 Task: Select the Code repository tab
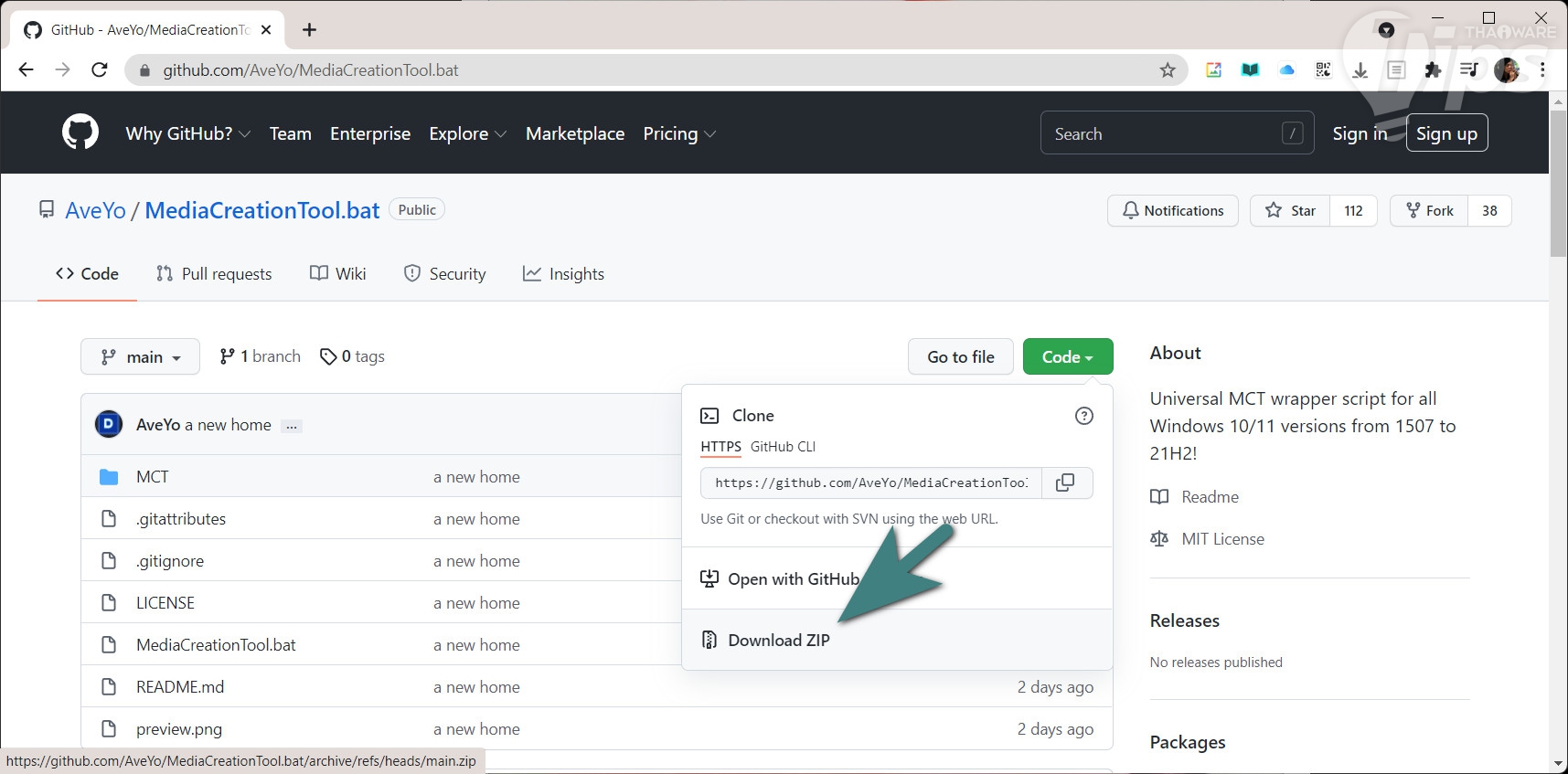(87, 274)
